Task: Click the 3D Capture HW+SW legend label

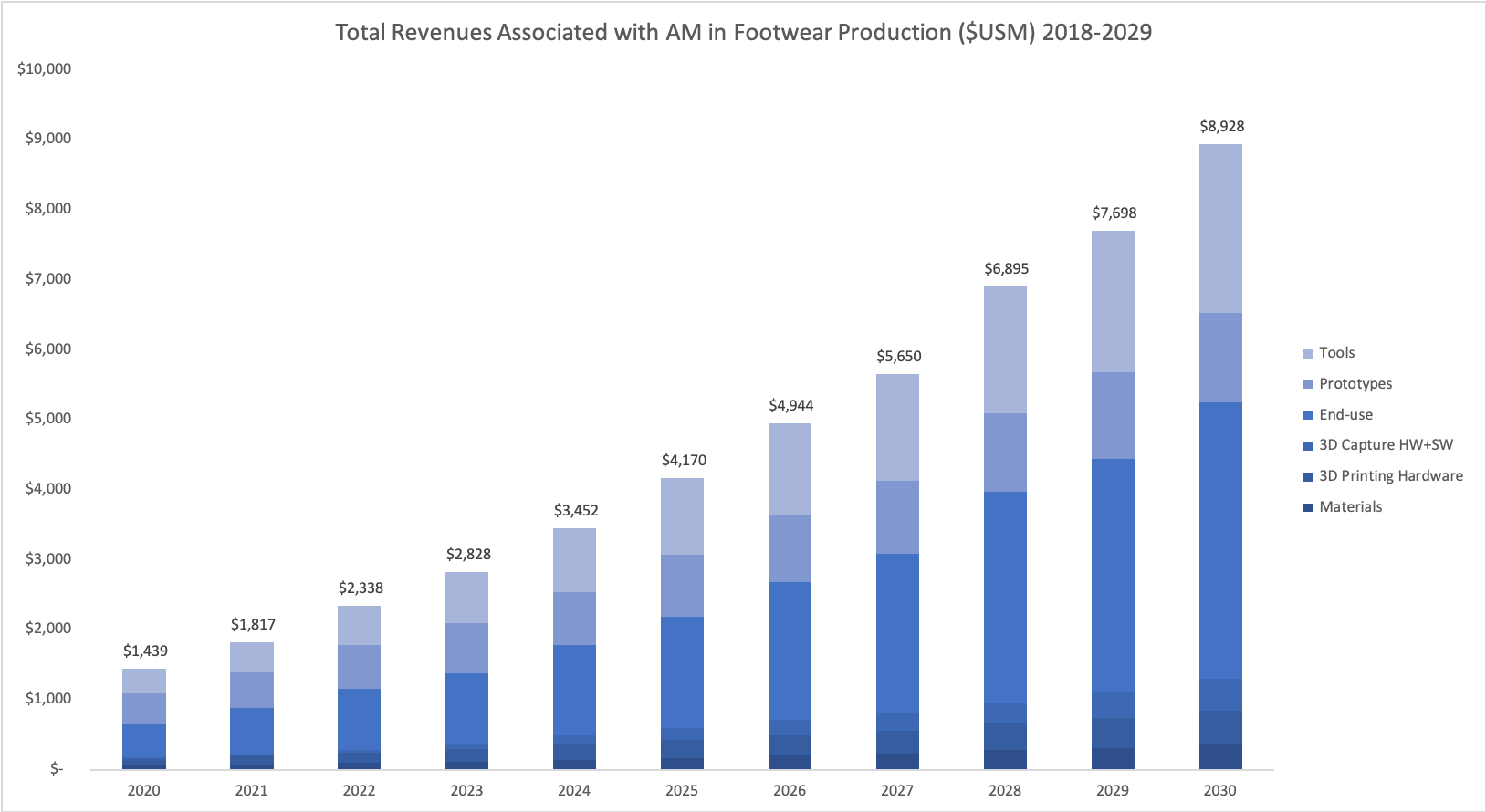Action: (1386, 445)
